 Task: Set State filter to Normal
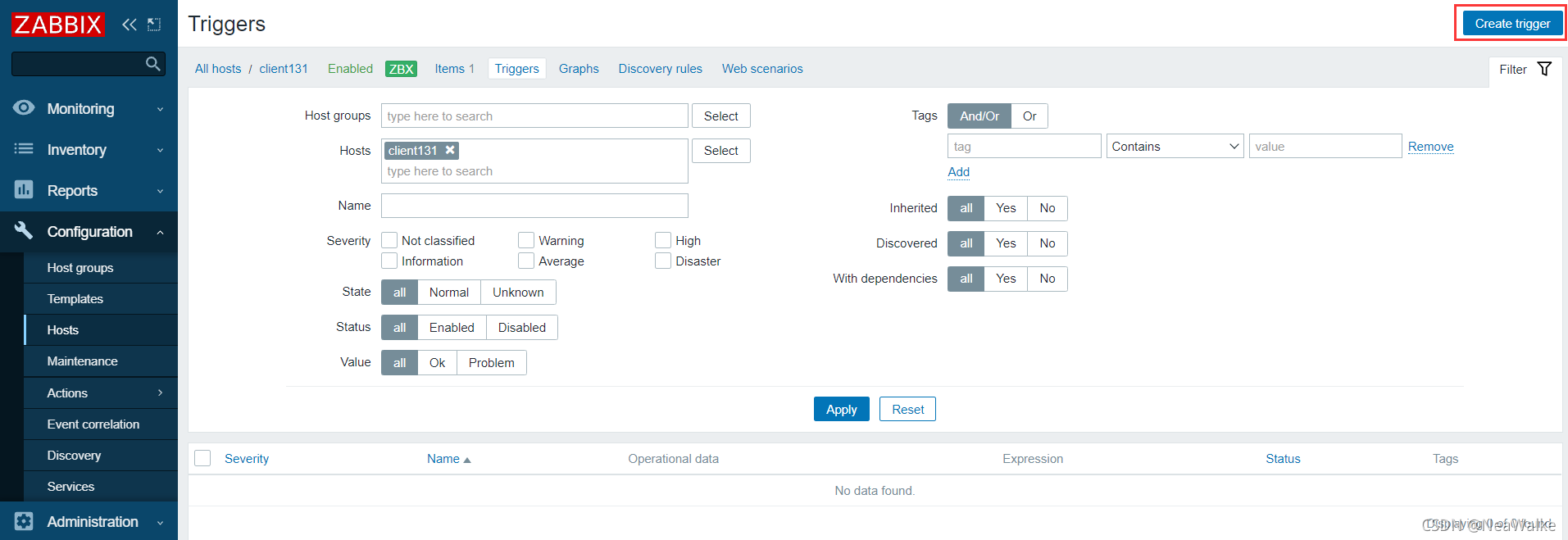pyautogui.click(x=449, y=293)
